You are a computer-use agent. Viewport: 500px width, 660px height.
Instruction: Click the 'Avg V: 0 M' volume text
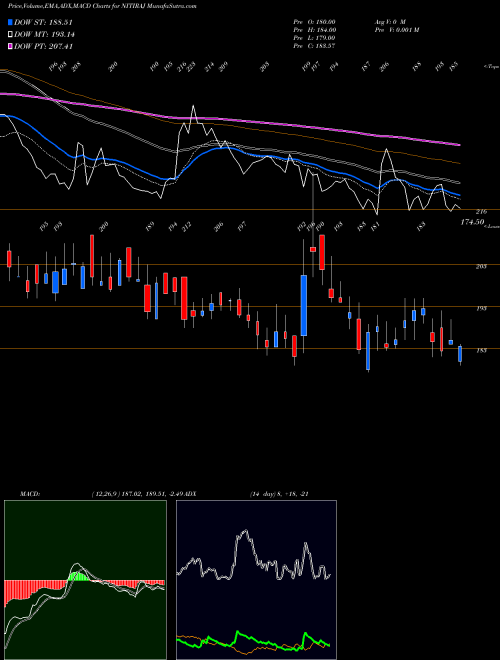[389, 21]
